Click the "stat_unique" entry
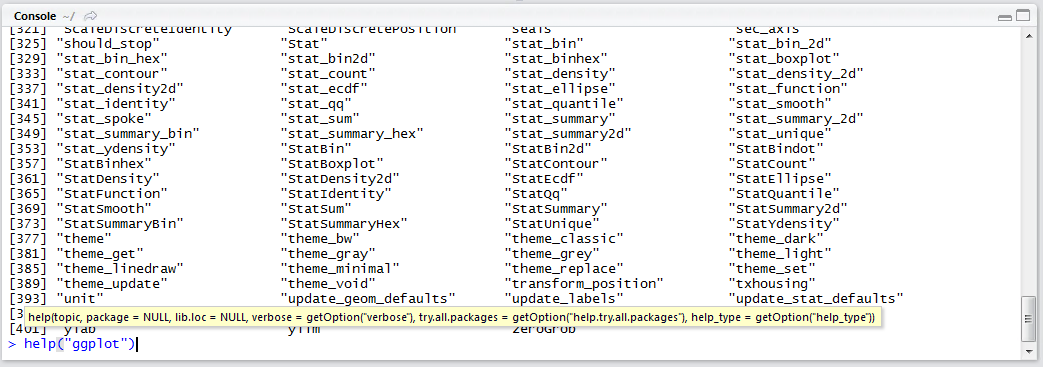Viewport: 1043px width, 367px height. 780,133
